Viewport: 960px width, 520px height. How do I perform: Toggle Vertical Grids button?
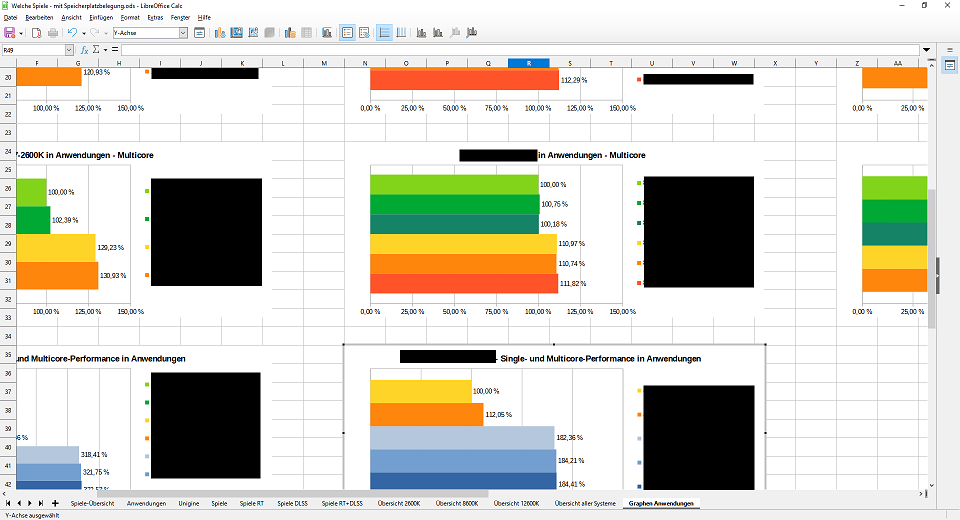[x=401, y=33]
